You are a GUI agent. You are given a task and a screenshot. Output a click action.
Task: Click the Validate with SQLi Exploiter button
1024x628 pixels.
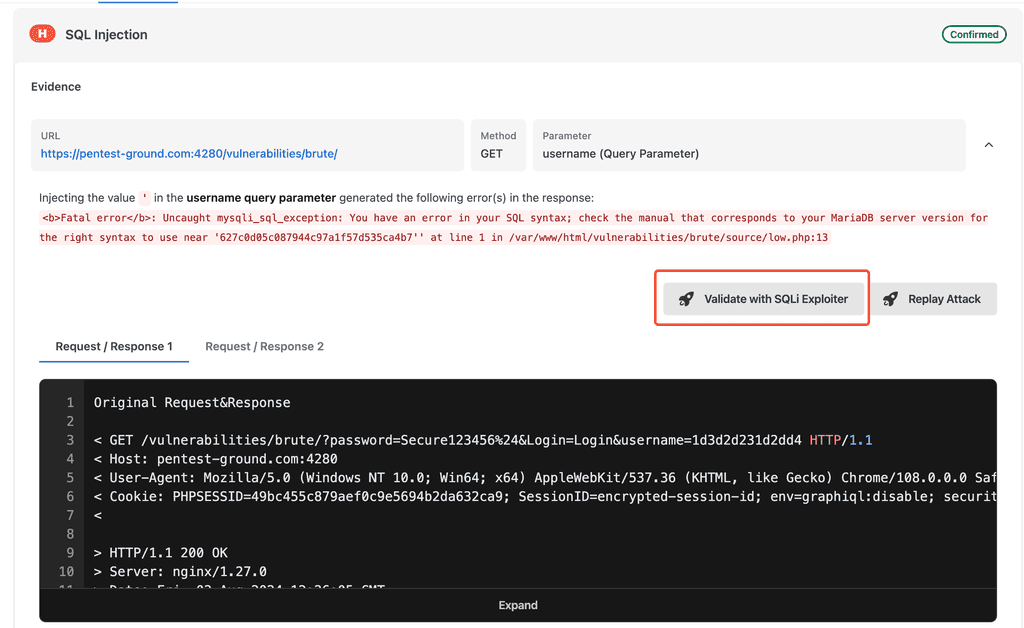(762, 298)
